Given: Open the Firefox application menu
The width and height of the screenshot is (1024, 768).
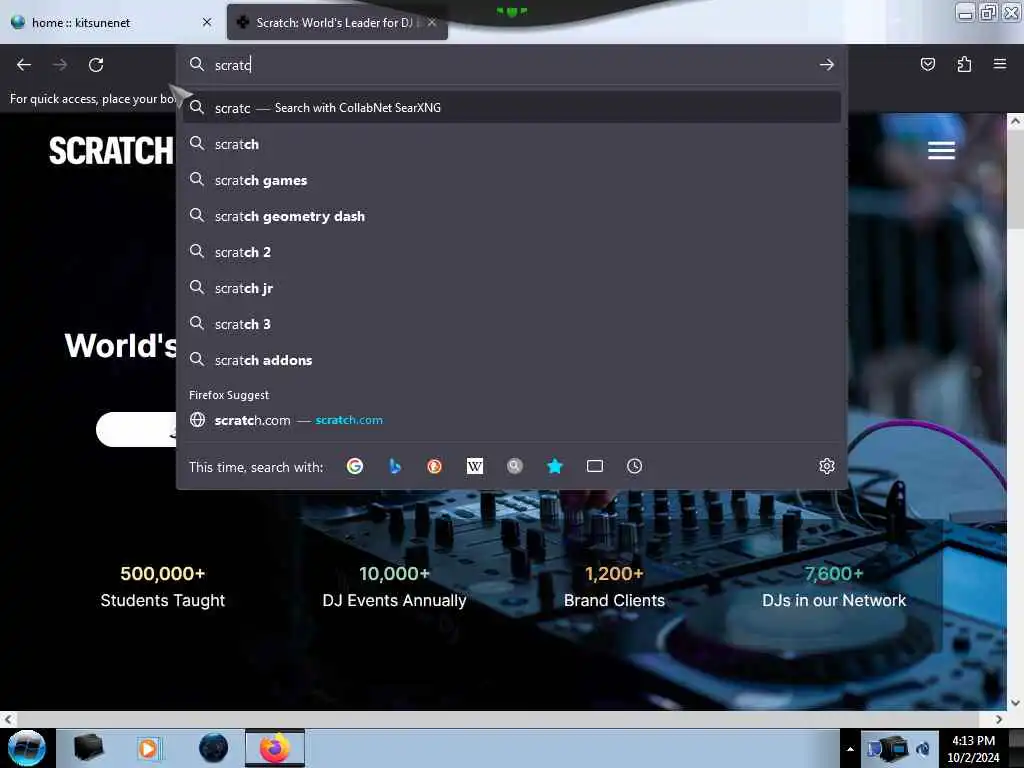Looking at the screenshot, I should pos(1000,64).
